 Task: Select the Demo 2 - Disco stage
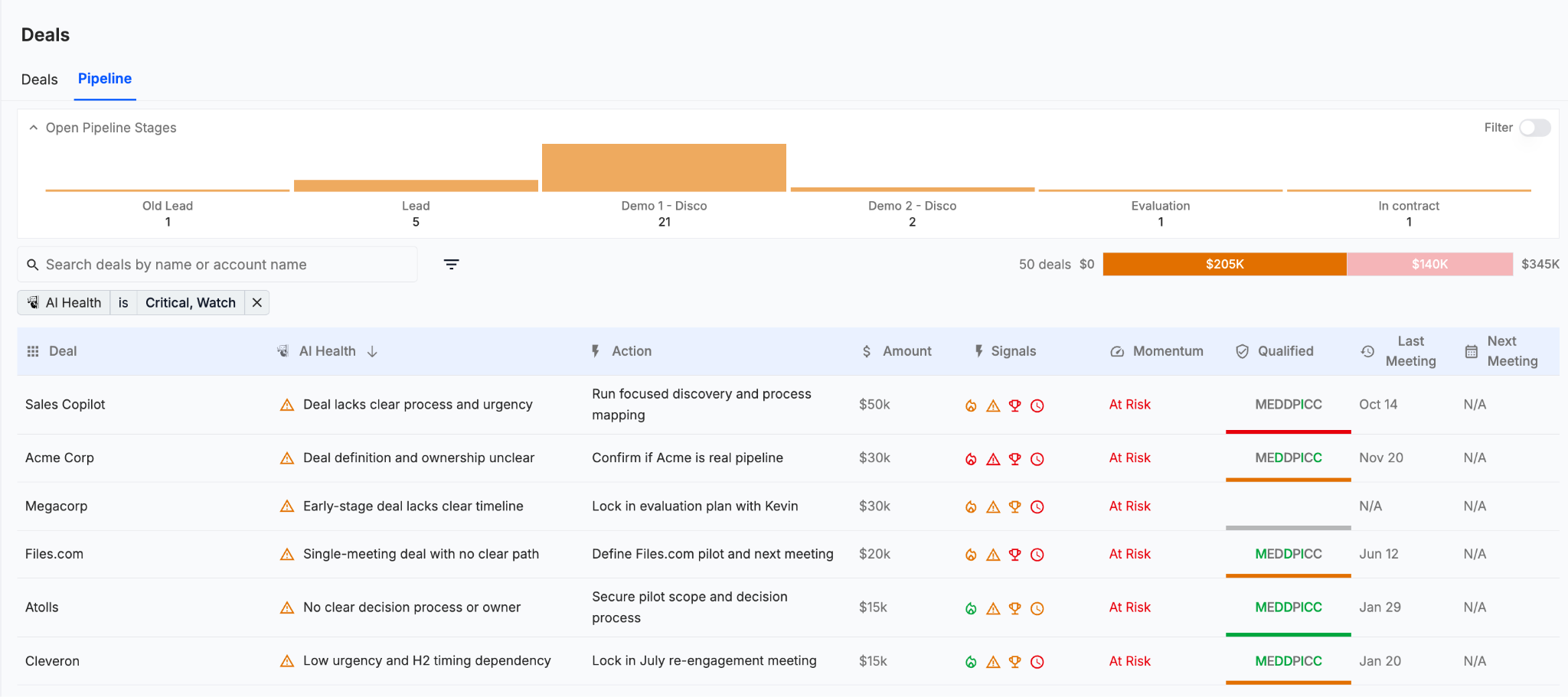[x=912, y=207]
